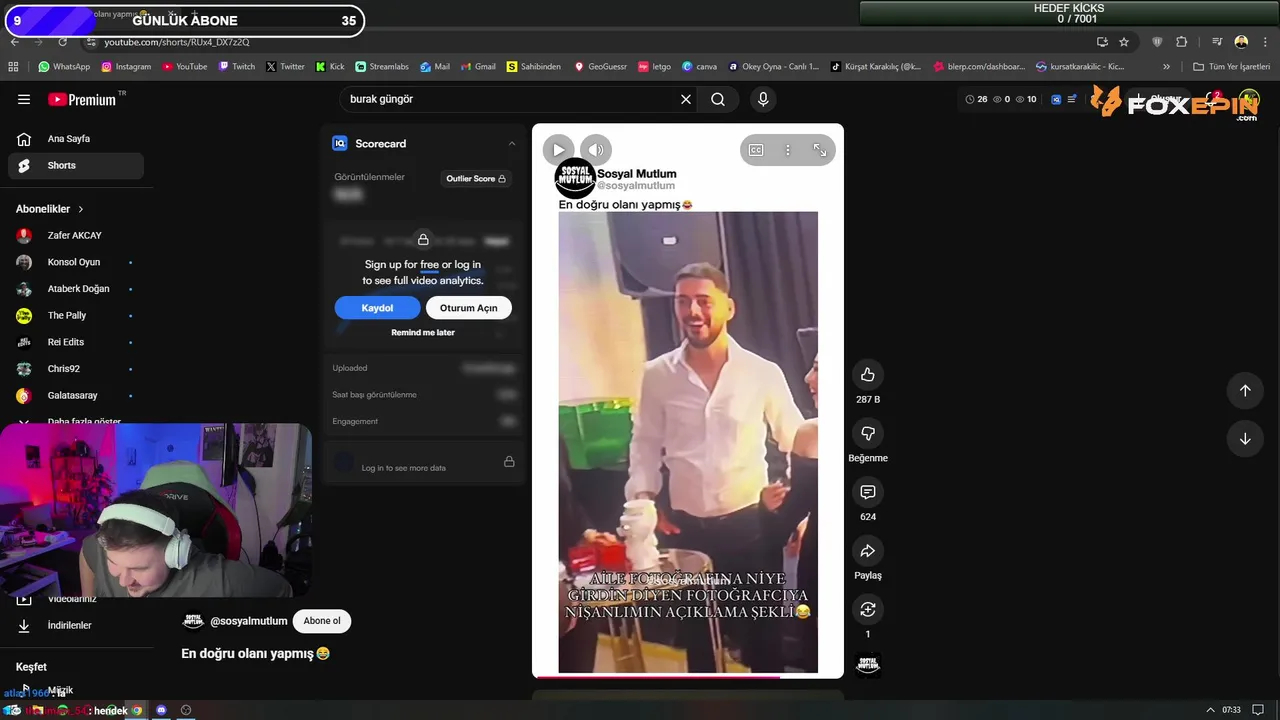Open The Pally subscription channel
1280x720 pixels.
point(76,316)
